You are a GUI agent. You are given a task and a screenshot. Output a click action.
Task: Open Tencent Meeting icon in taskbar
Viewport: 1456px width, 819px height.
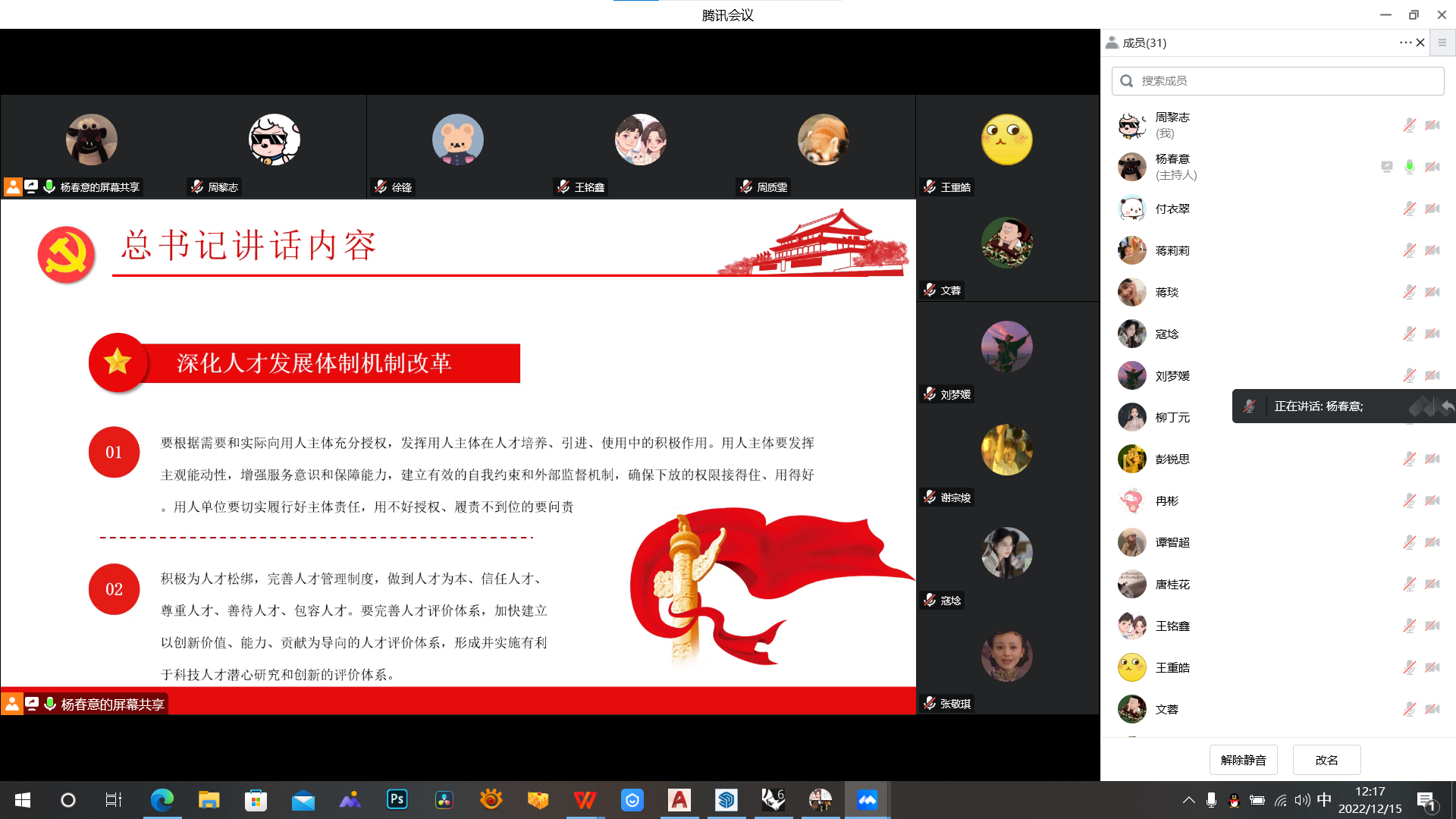[x=867, y=799]
